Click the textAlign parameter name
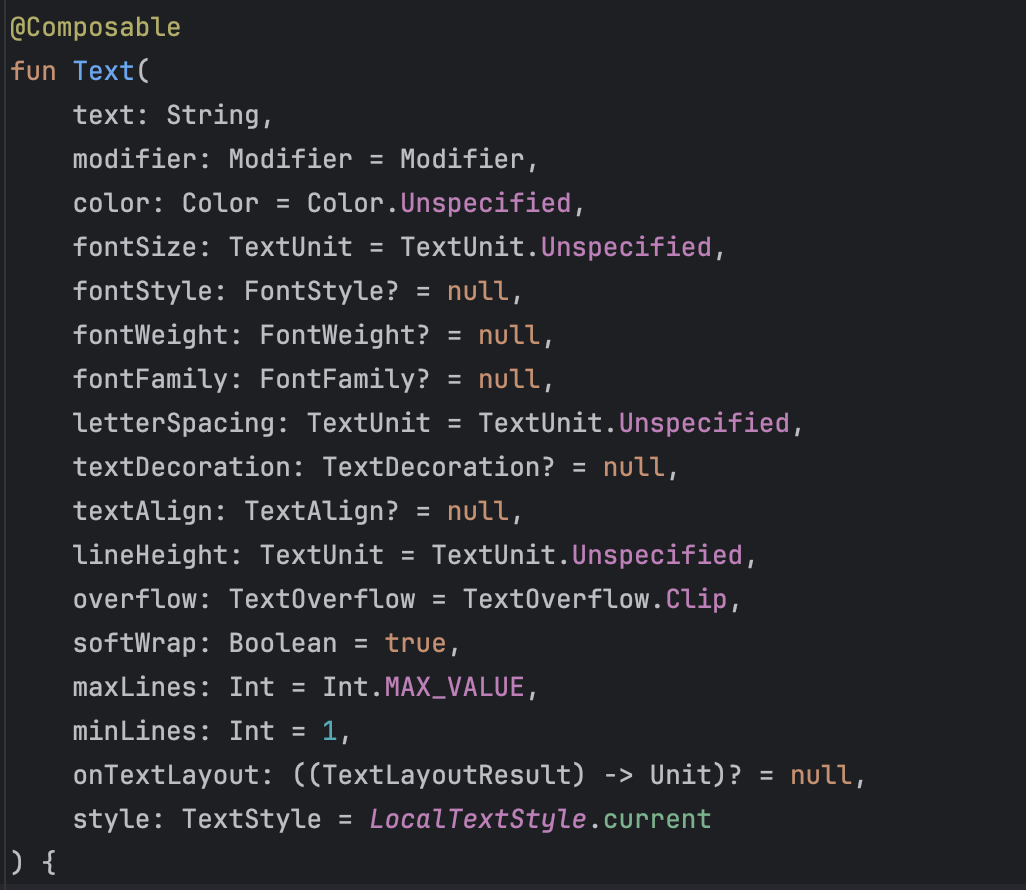The image size is (1026, 890). (x=143, y=511)
